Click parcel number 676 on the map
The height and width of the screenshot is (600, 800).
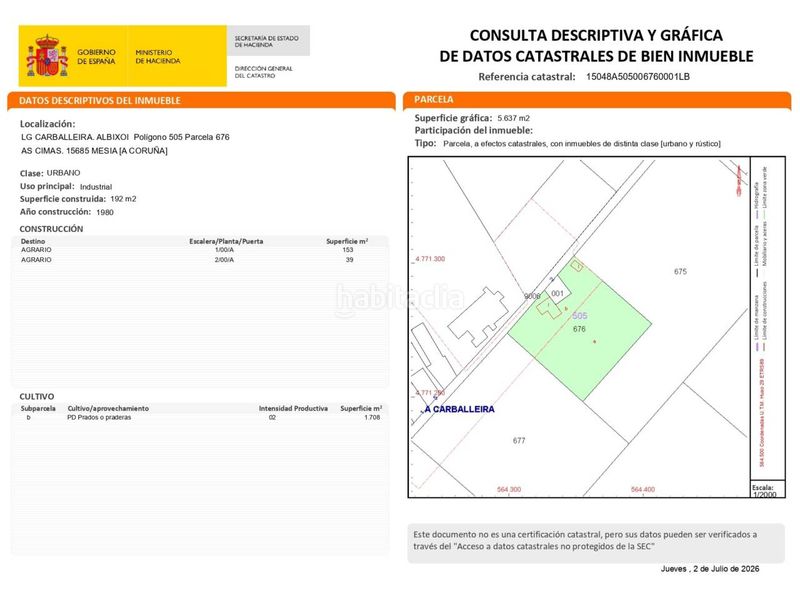(579, 329)
